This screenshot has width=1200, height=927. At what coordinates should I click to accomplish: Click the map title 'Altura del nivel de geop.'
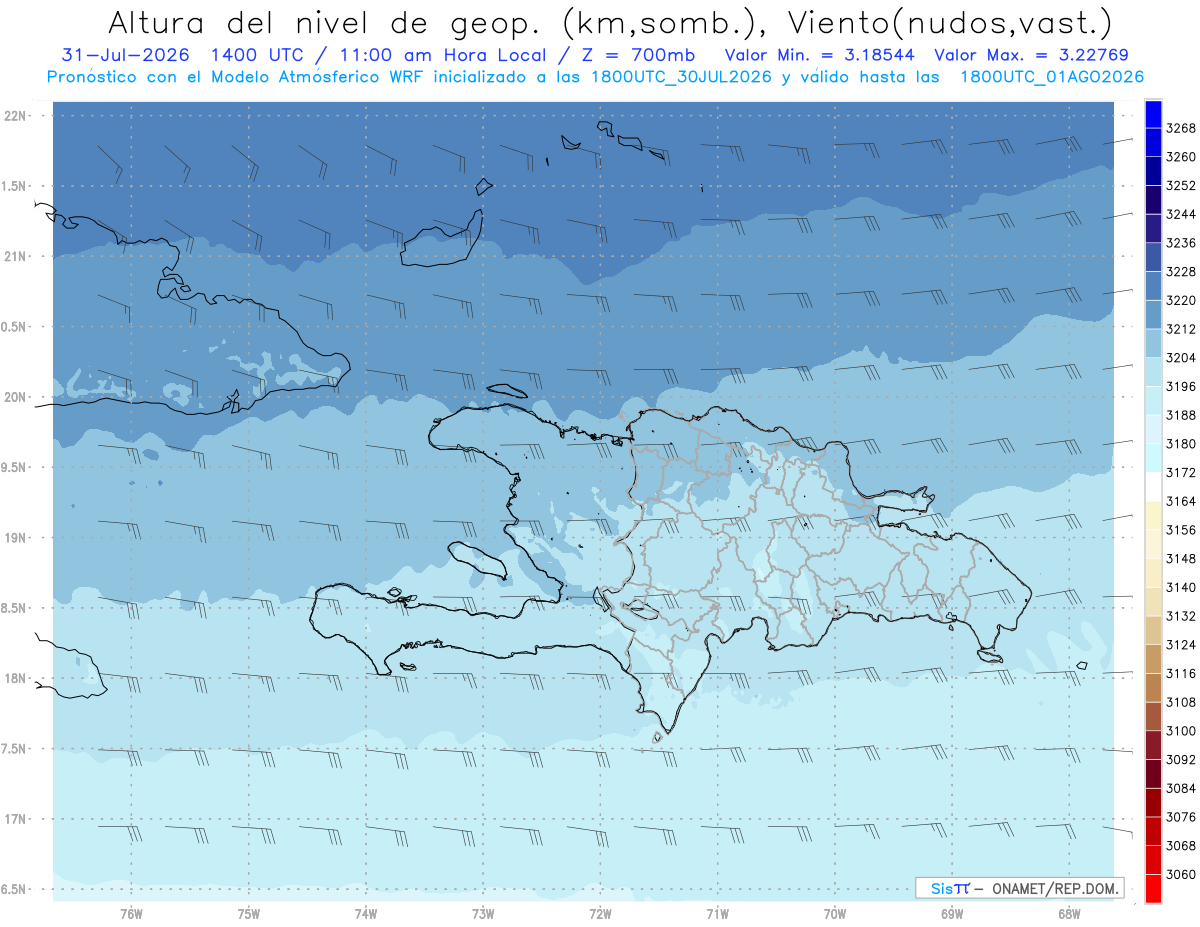[325, 22]
